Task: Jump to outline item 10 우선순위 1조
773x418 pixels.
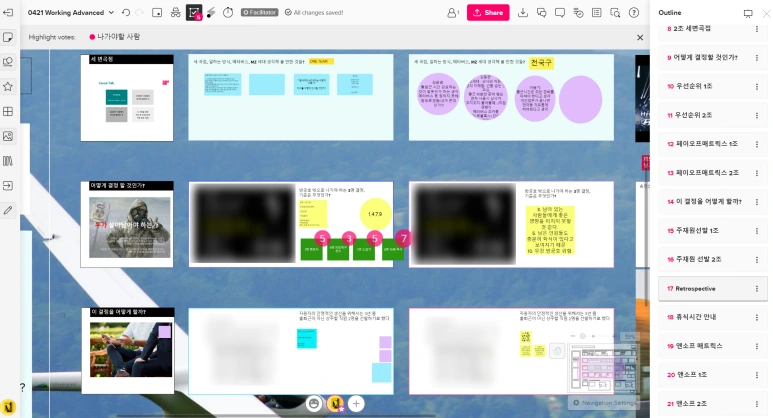Action: tap(712, 86)
